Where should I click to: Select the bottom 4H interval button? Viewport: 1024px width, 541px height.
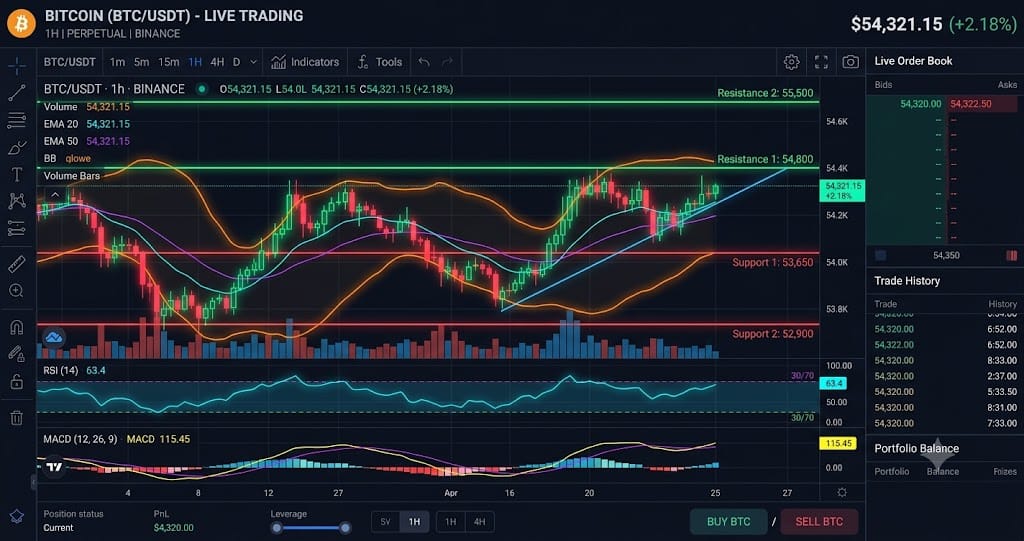[479, 521]
